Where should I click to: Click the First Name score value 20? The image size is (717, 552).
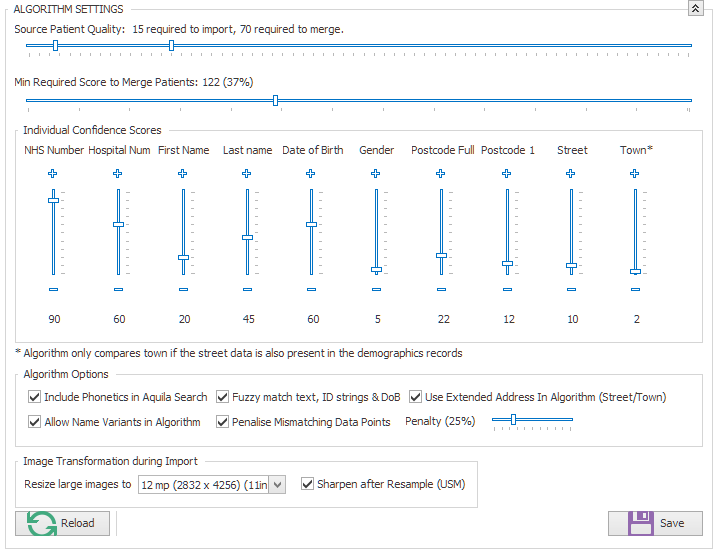pyautogui.click(x=184, y=319)
